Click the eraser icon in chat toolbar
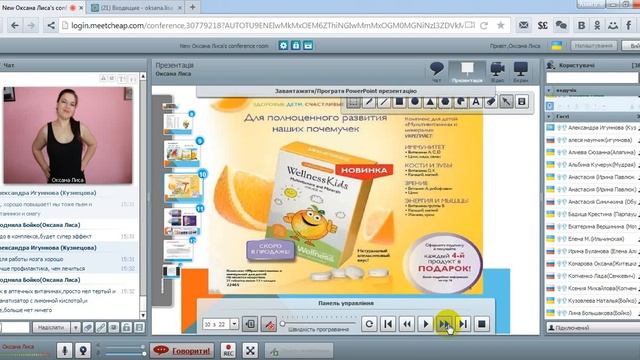Image resolution: width=640 pixels, height=360 pixels. (88, 327)
